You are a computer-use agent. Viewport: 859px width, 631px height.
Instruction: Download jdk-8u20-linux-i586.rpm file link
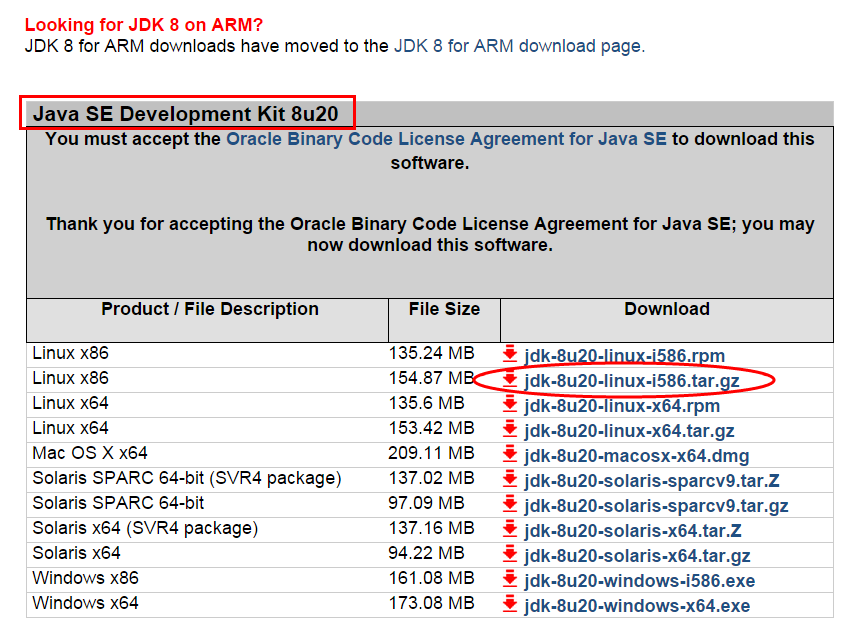[625, 356]
